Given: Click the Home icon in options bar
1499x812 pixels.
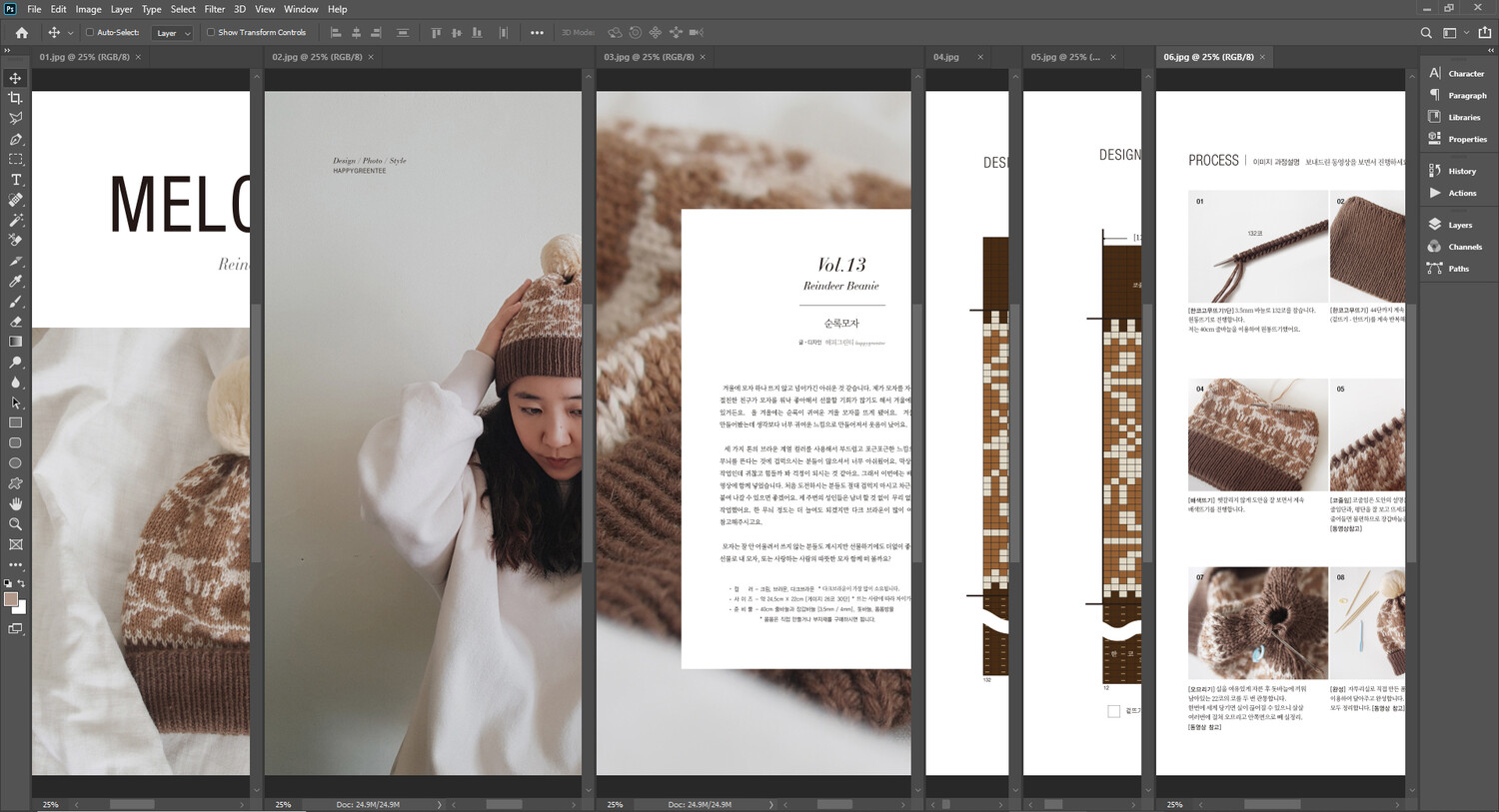Looking at the screenshot, I should [x=22, y=33].
